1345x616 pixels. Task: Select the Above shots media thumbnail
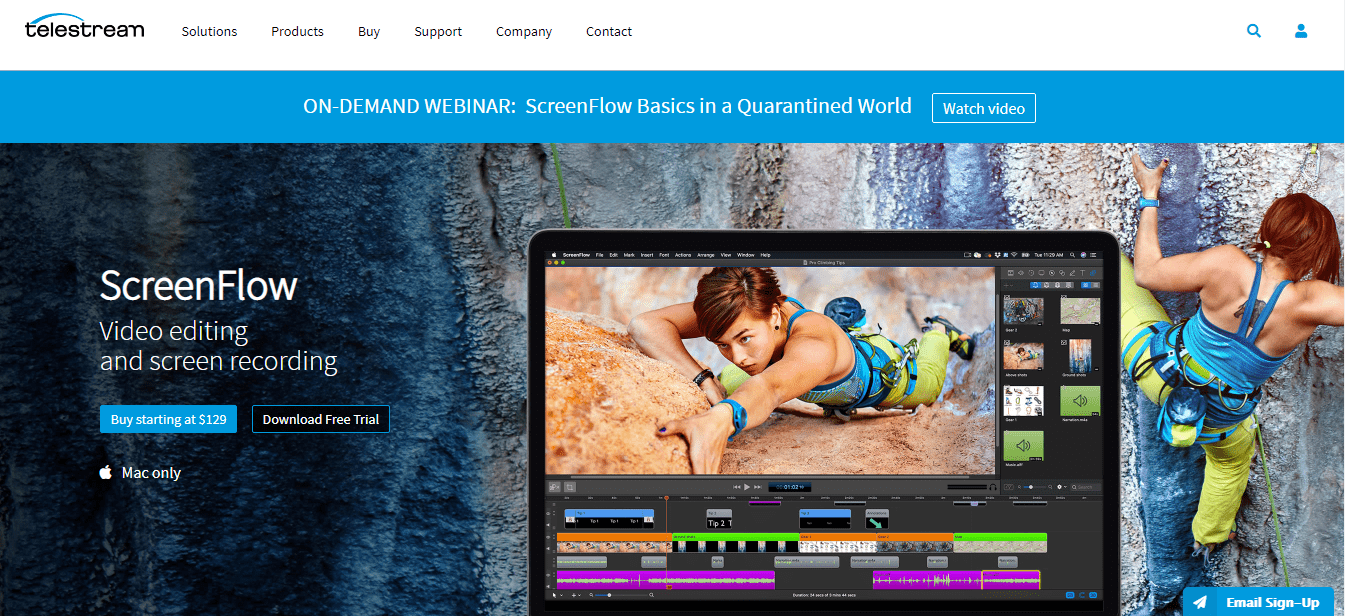1023,358
